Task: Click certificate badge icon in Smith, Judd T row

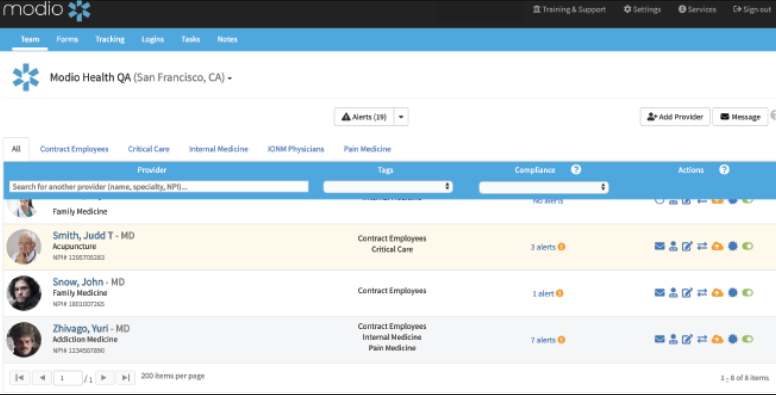Action: tap(733, 246)
